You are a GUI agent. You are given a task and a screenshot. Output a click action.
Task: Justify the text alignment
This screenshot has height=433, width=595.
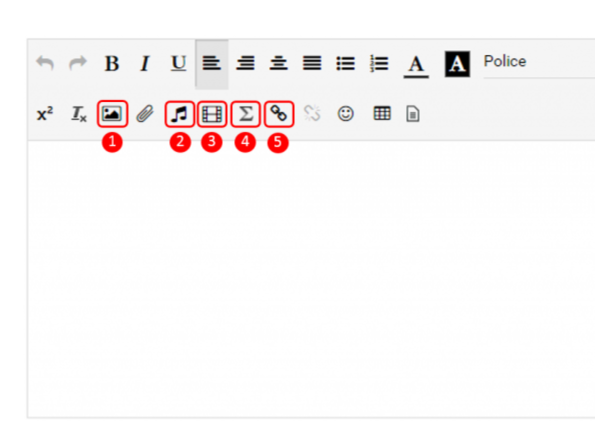click(x=312, y=63)
